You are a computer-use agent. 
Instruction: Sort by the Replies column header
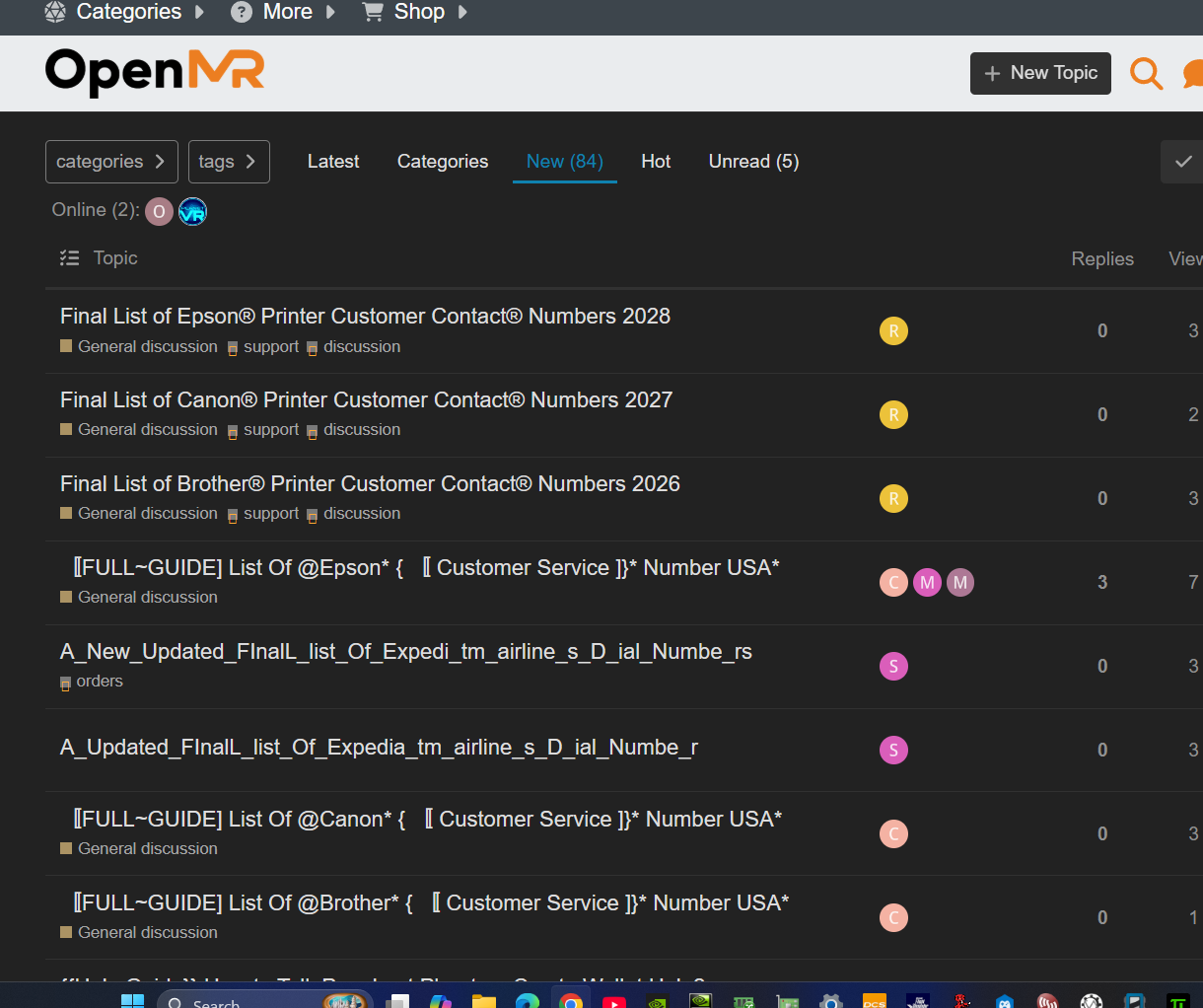[1101, 258]
